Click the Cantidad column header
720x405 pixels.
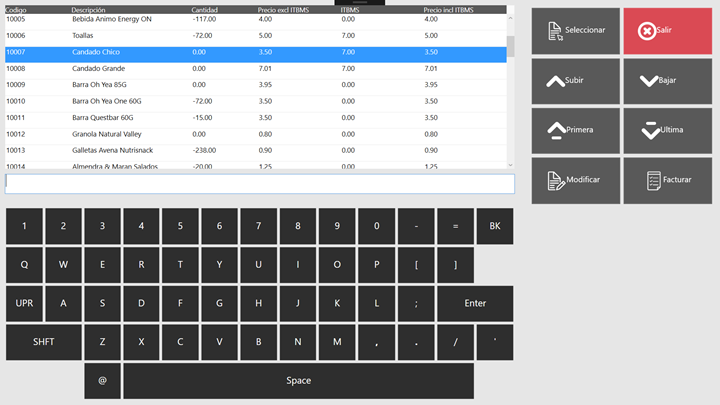(205, 10)
